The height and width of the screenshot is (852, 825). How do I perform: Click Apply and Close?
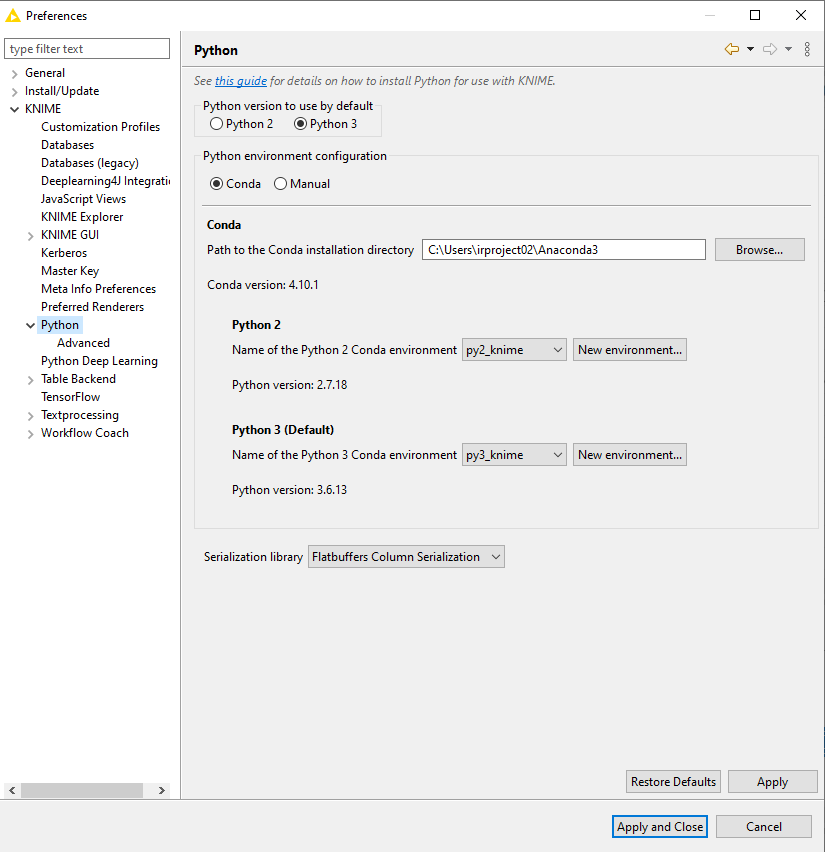point(660,826)
